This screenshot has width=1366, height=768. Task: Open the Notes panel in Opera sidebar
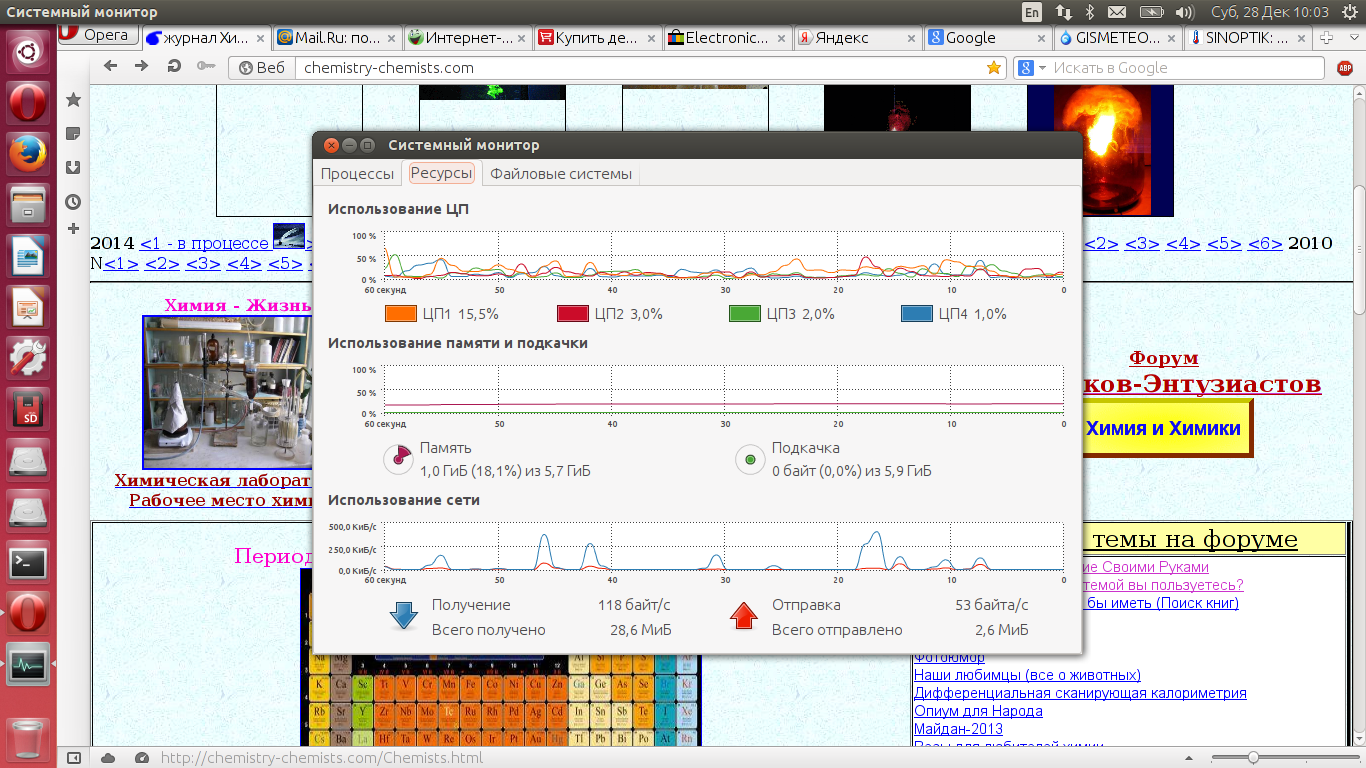tap(73, 134)
